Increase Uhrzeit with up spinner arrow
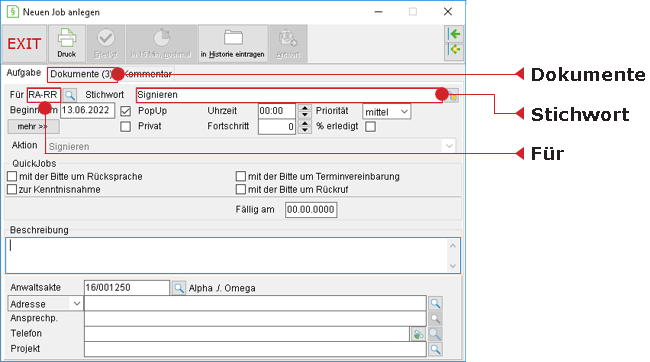 (305, 108)
